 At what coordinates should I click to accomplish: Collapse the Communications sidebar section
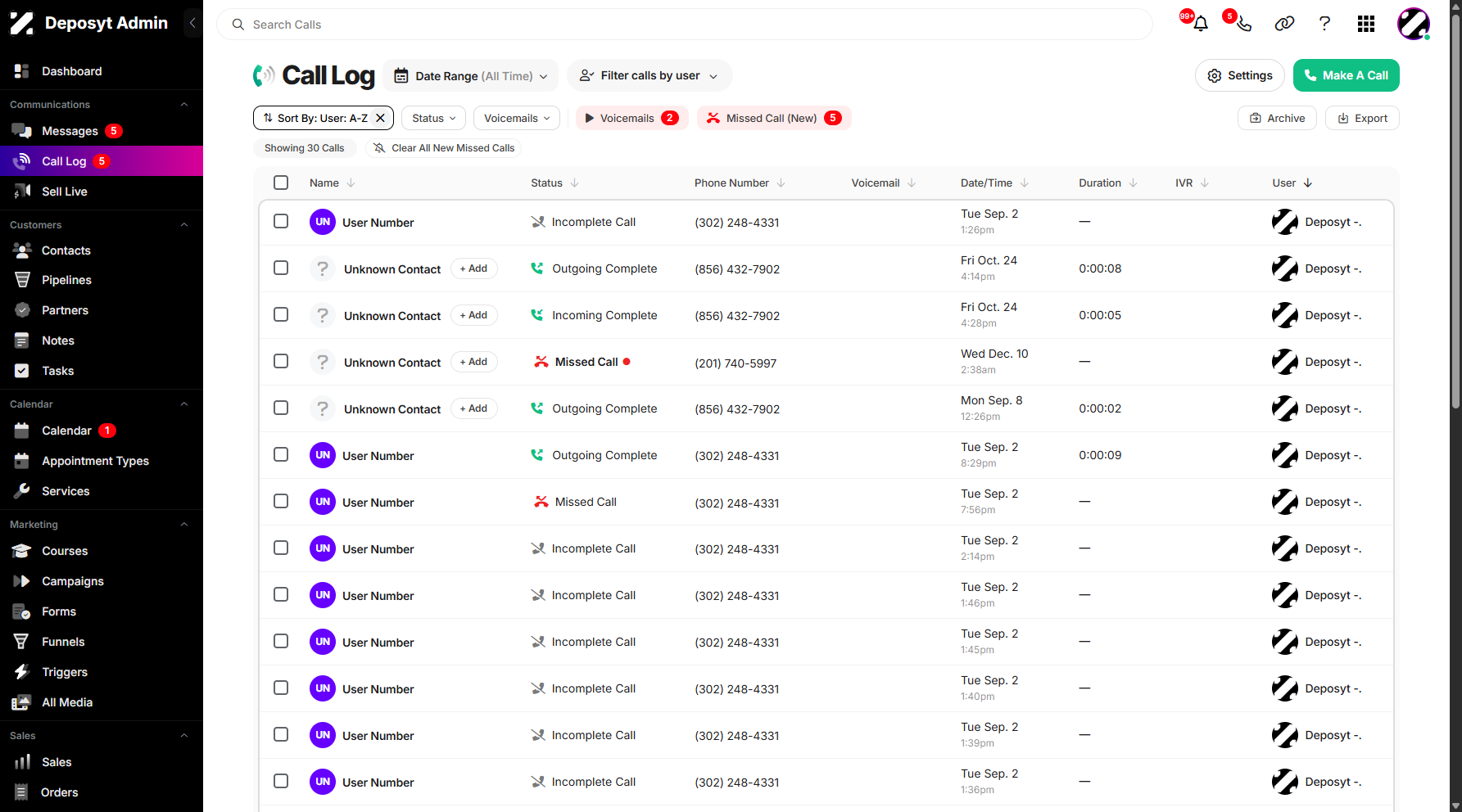click(x=184, y=105)
